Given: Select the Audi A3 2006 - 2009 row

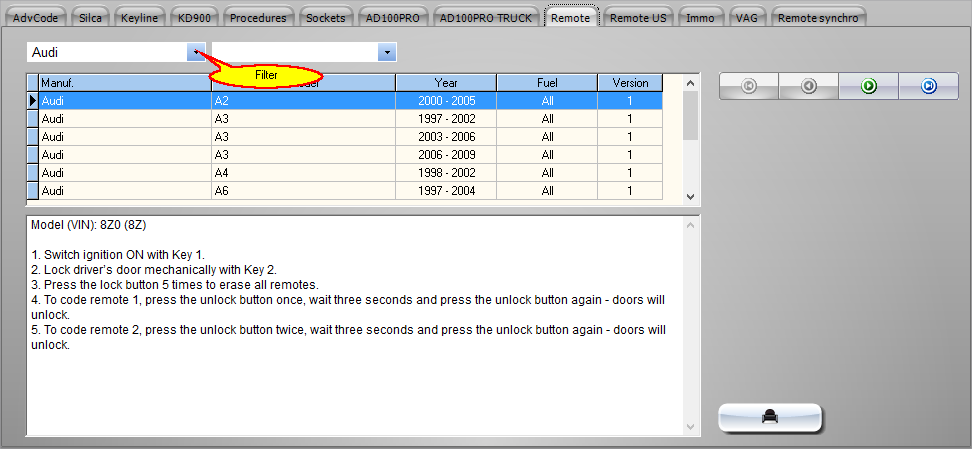Looking at the screenshot, I should (x=350, y=155).
